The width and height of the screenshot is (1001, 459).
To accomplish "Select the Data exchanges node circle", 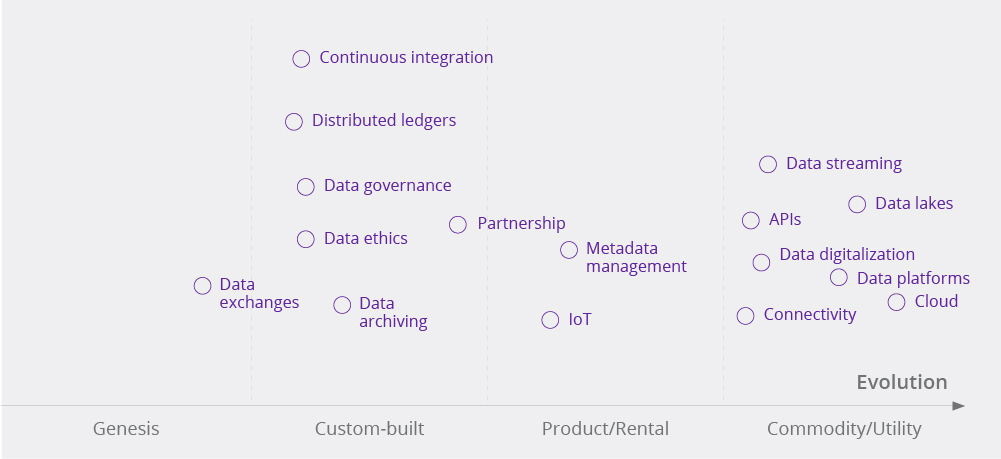I will coord(202,286).
